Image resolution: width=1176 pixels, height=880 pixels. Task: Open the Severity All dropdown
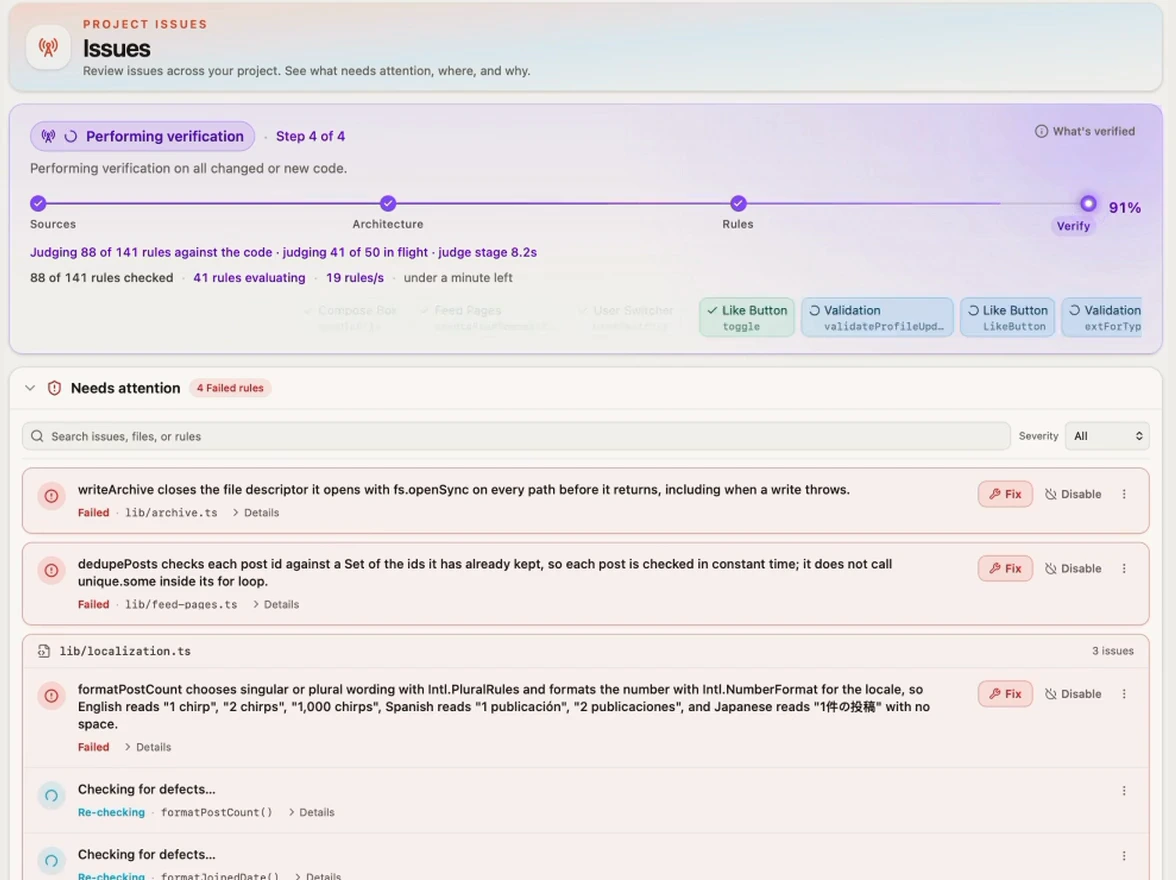pyautogui.click(x=1107, y=436)
